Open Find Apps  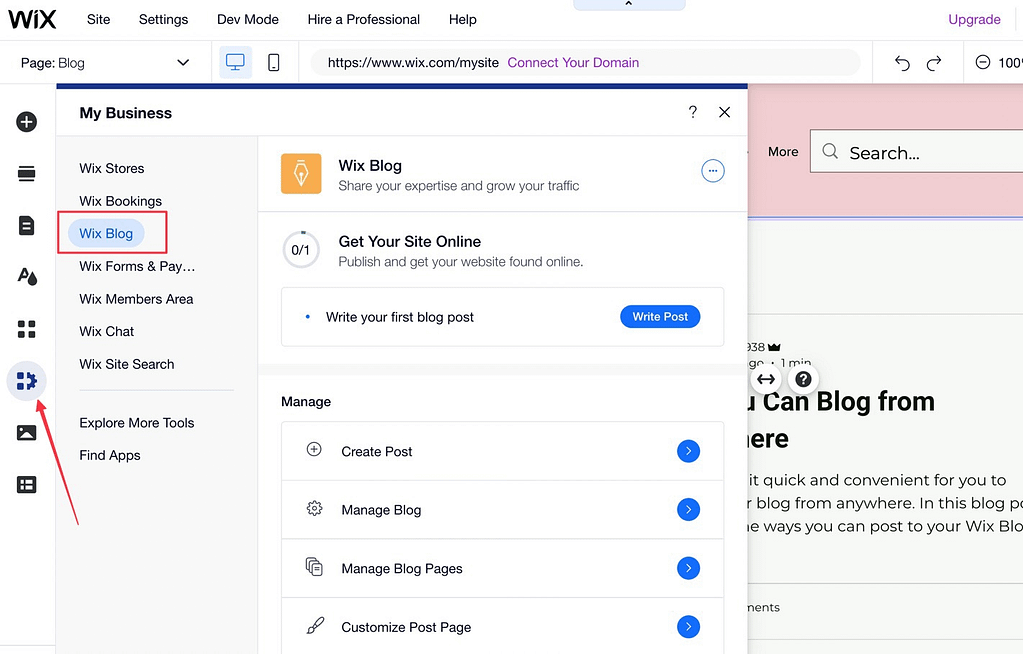110,456
